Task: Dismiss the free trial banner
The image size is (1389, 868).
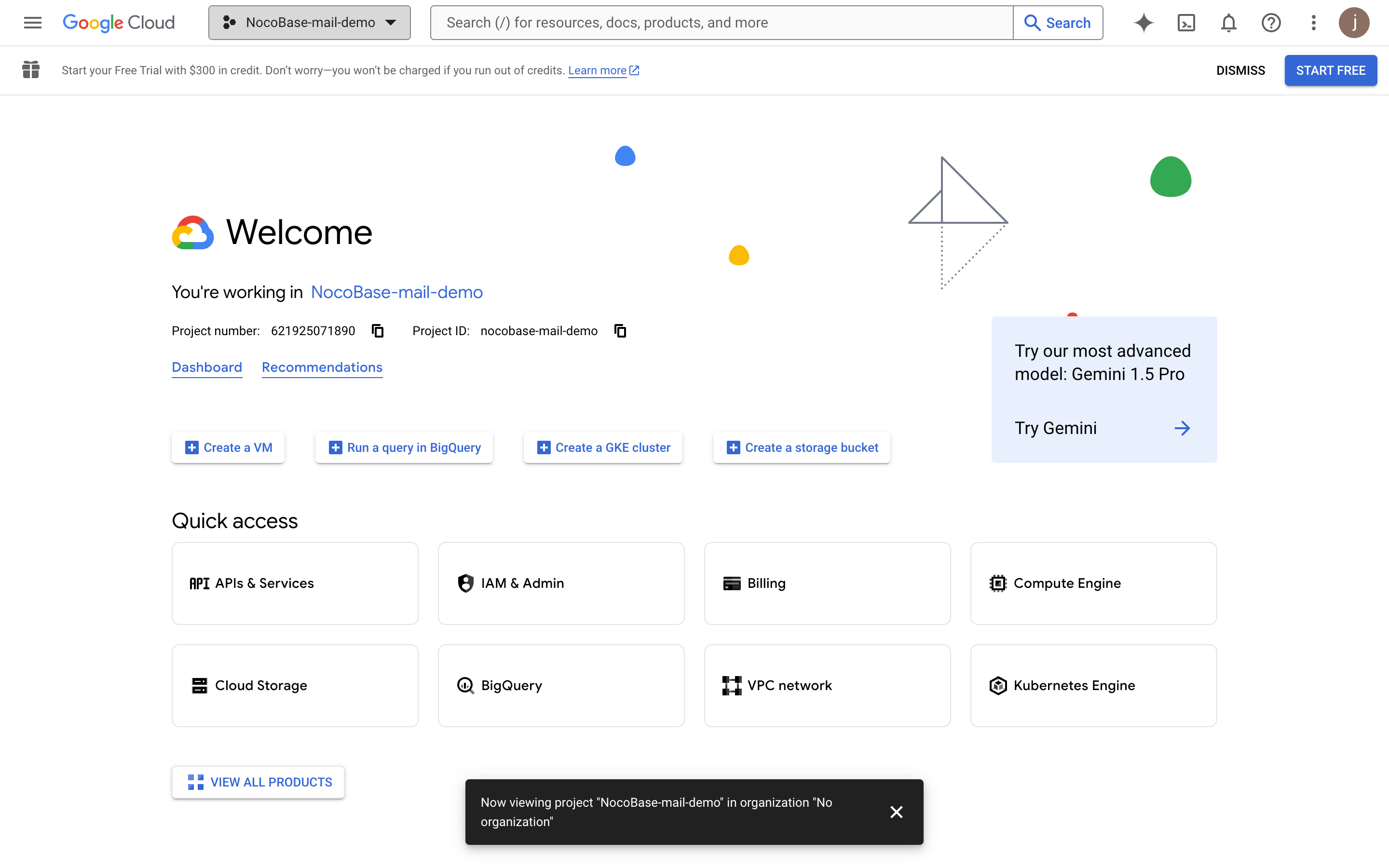Action: click(1240, 70)
